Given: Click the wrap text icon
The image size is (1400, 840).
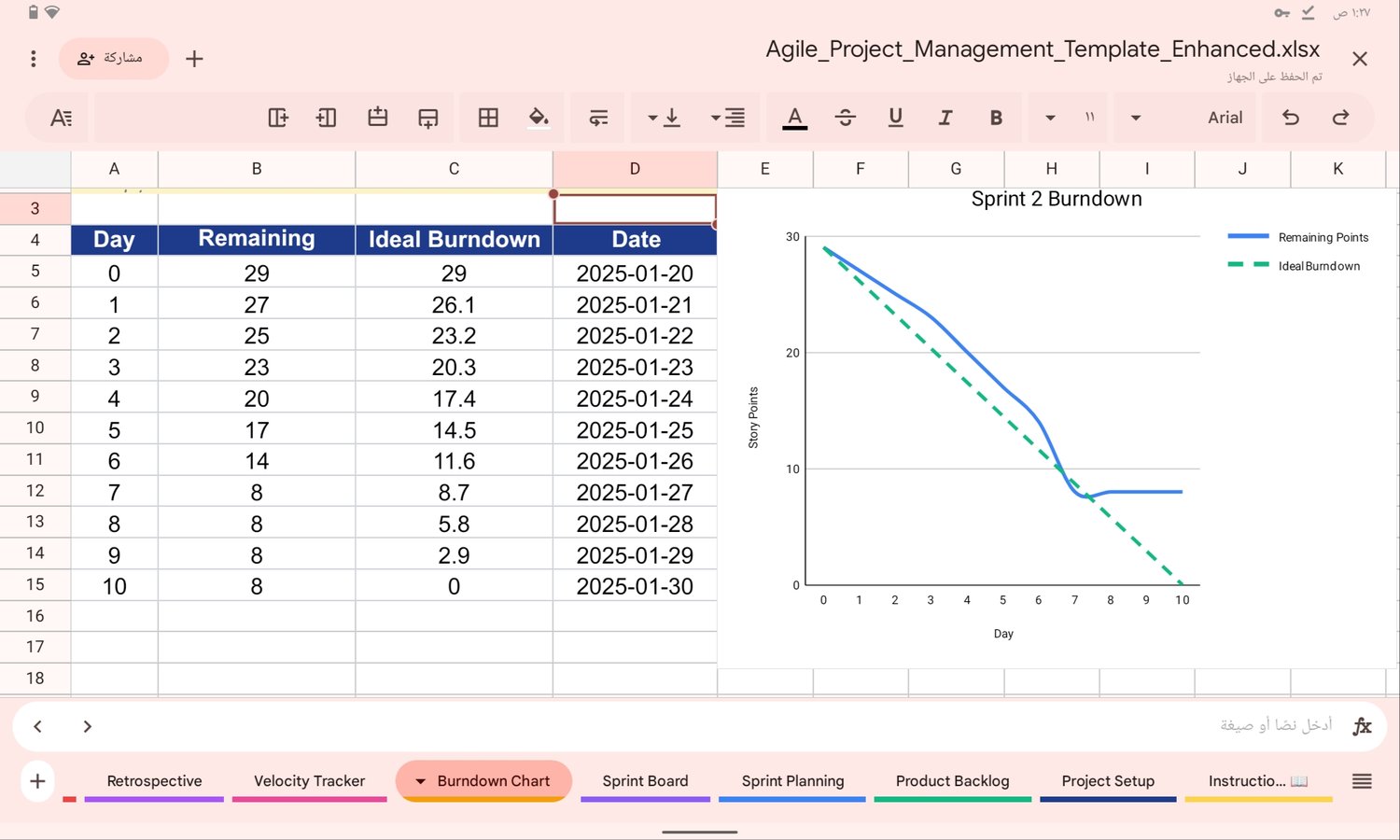Looking at the screenshot, I should 598,118.
